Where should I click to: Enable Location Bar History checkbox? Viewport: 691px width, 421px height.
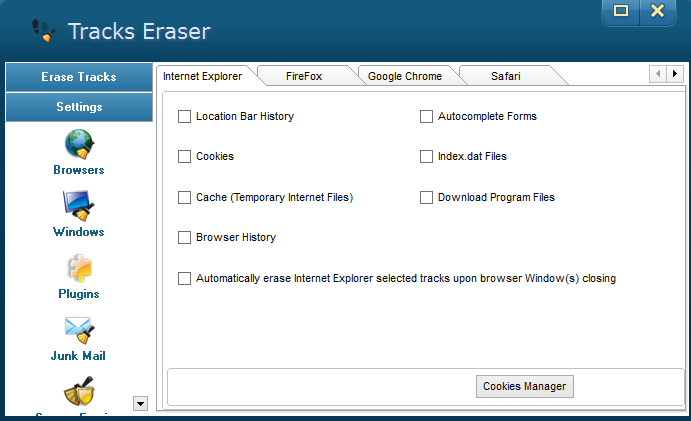point(184,116)
